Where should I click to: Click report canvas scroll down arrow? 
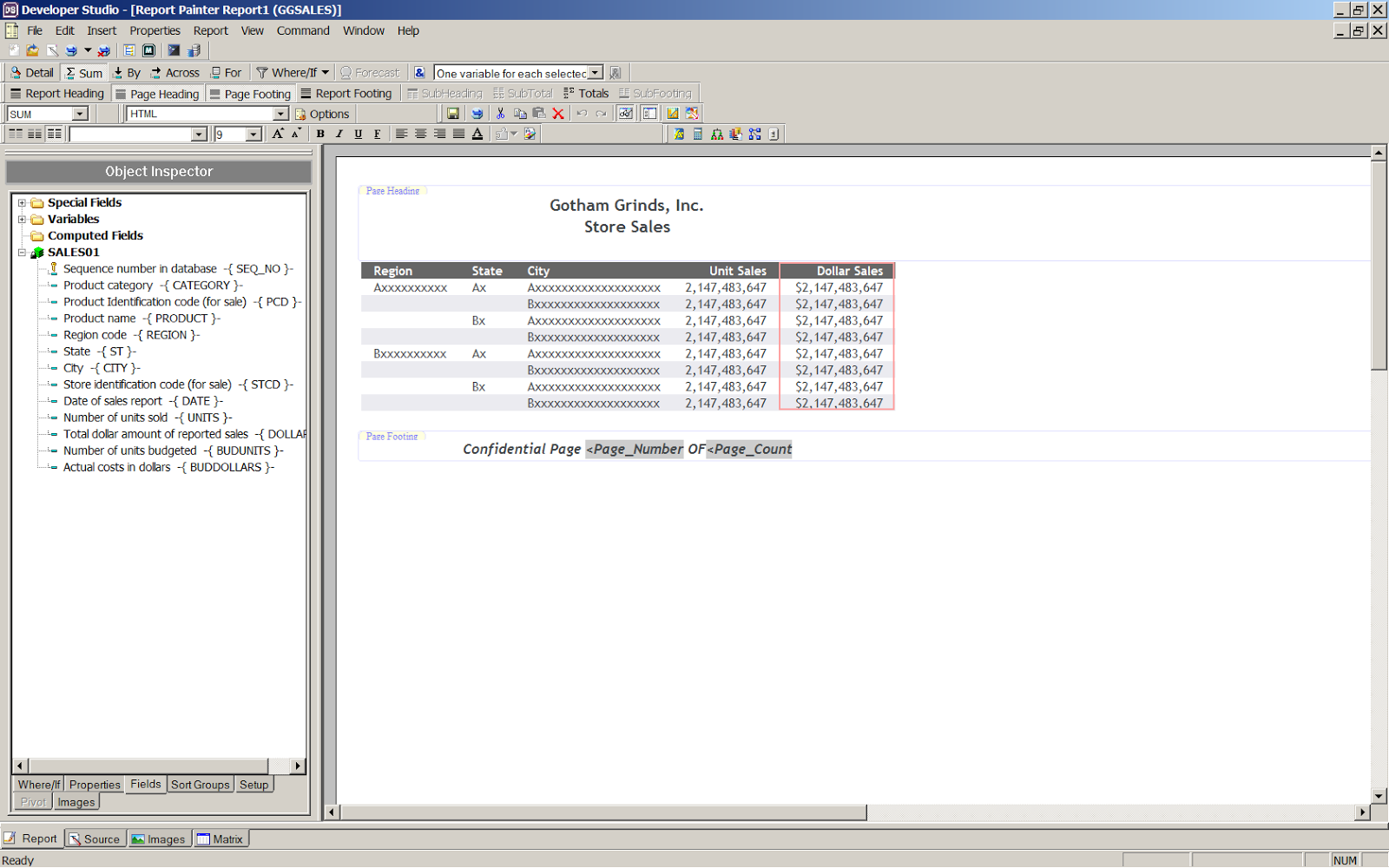click(x=1379, y=796)
